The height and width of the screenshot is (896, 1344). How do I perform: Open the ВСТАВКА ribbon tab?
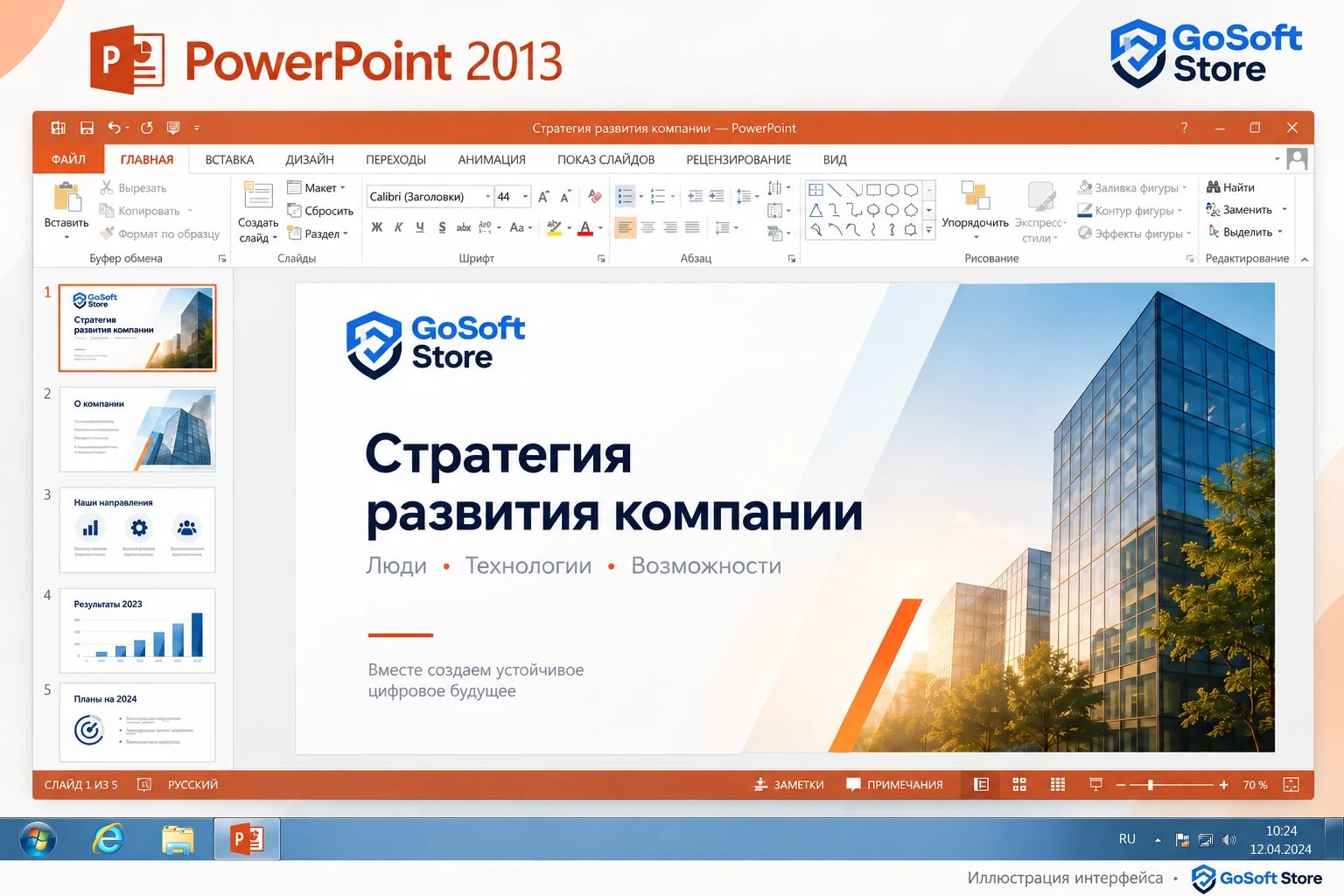pos(229,159)
